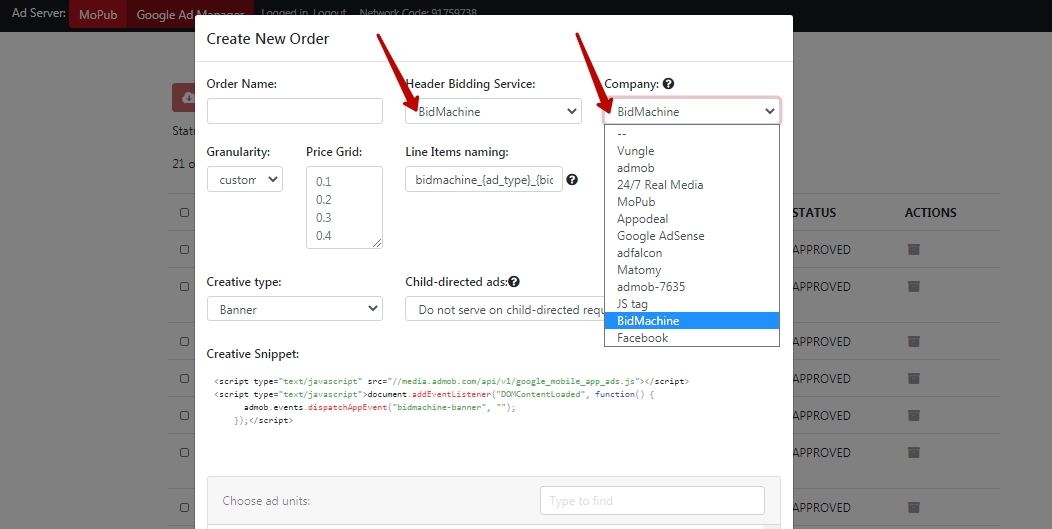
Task: Collapse the Company dropdown showing BidMachine
Action: (x=692, y=111)
